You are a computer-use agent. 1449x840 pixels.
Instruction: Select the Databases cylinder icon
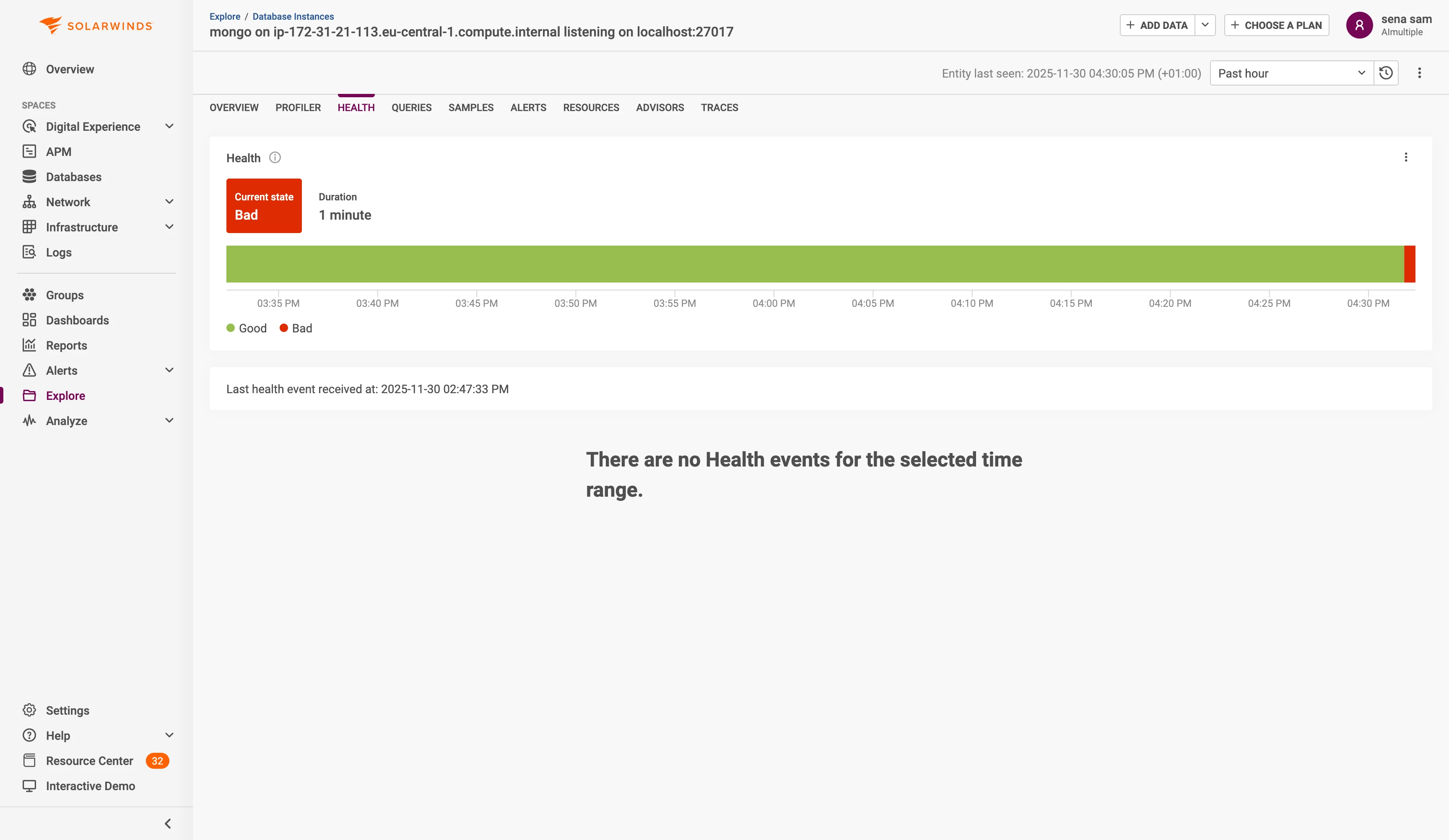coord(29,176)
